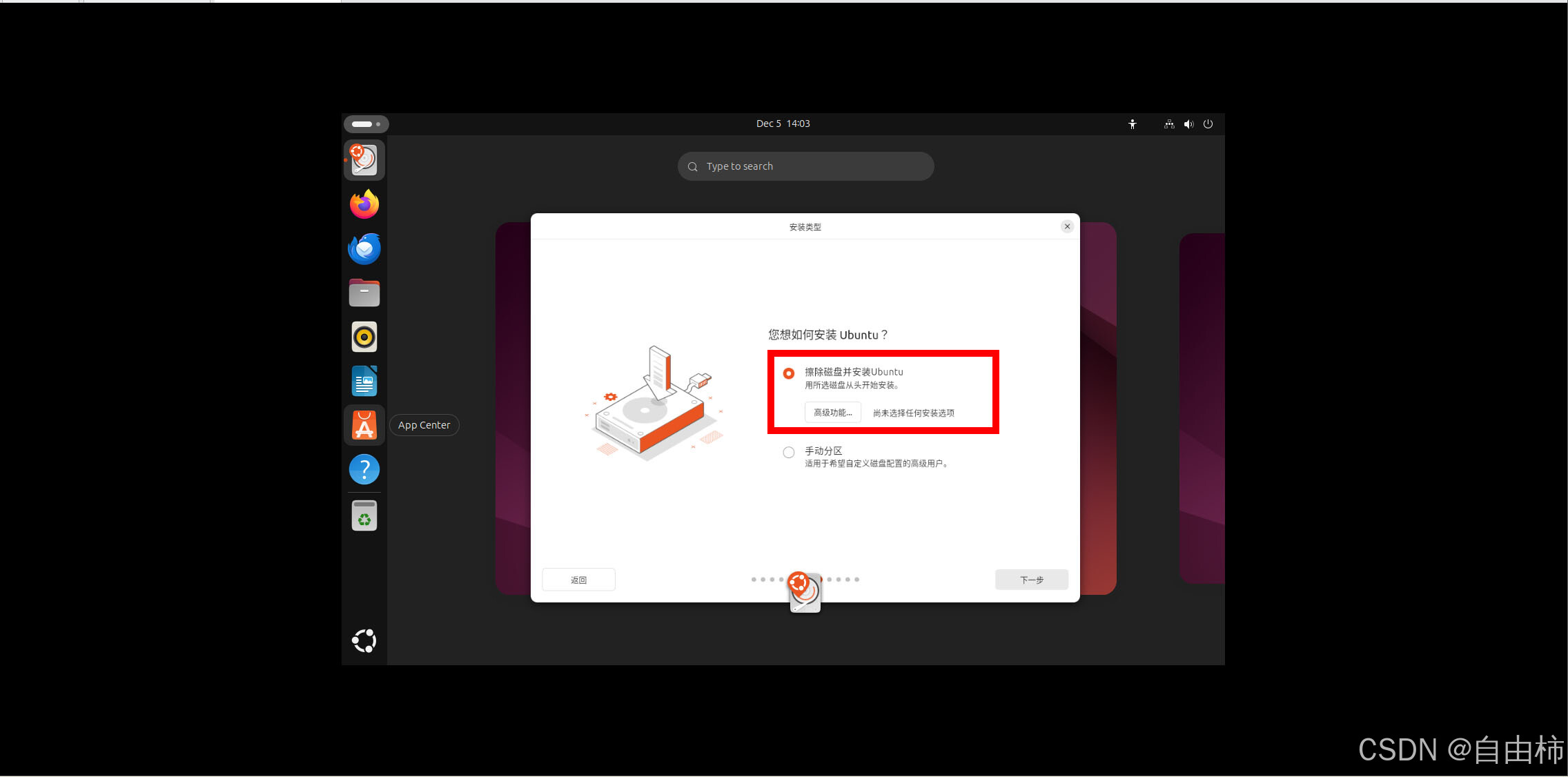Open the network status menu
Viewport: 1568px width, 777px height.
[x=1168, y=124]
